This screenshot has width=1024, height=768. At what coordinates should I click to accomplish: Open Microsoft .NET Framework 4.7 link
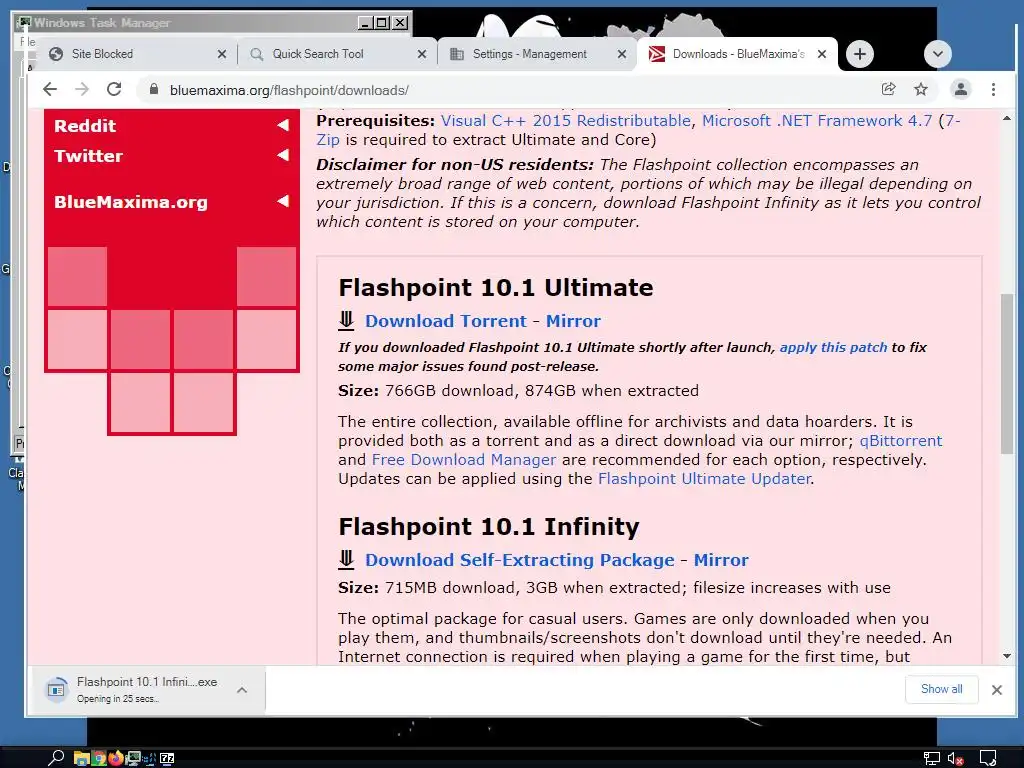pos(817,121)
